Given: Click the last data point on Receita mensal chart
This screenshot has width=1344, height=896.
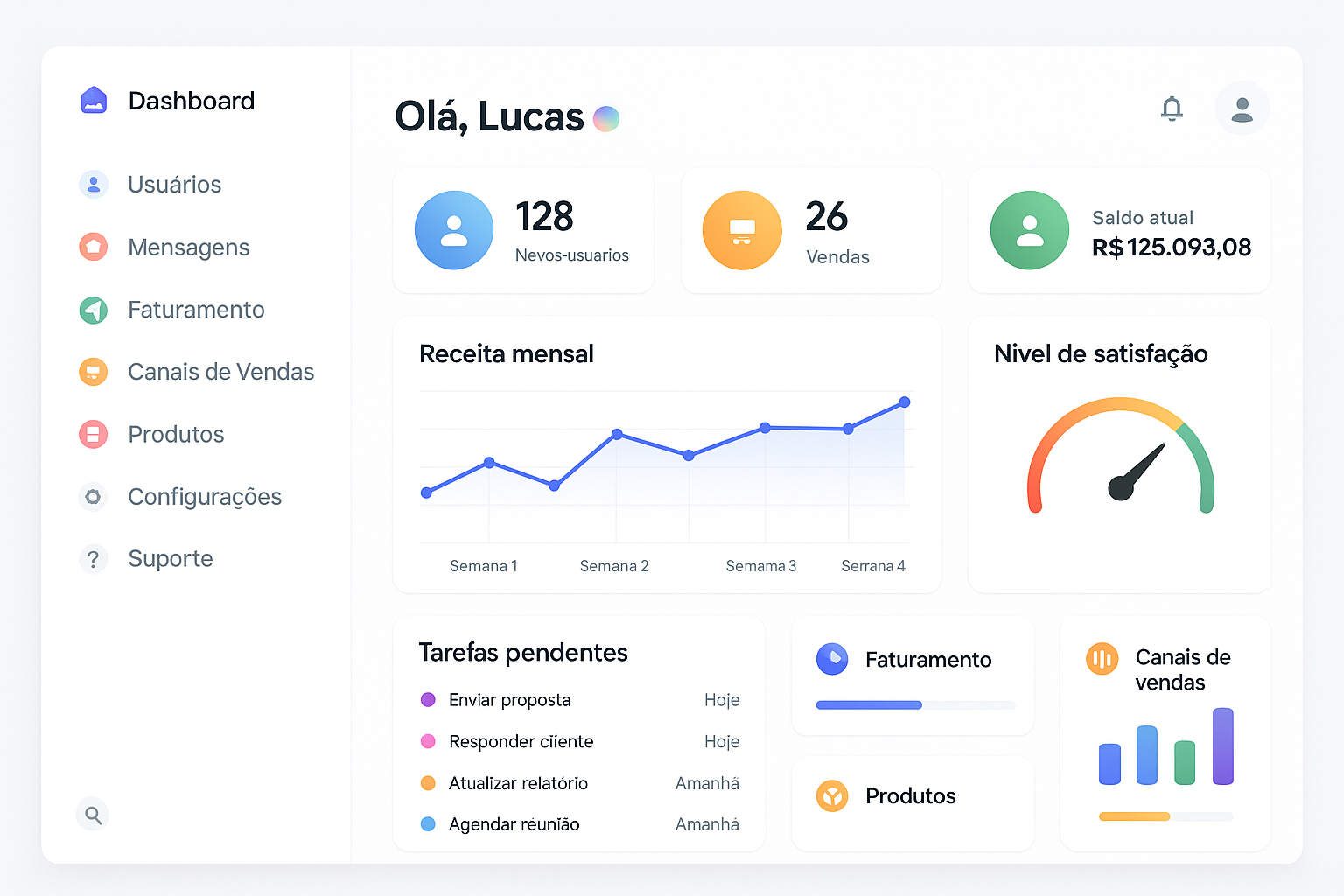Looking at the screenshot, I should click(905, 402).
